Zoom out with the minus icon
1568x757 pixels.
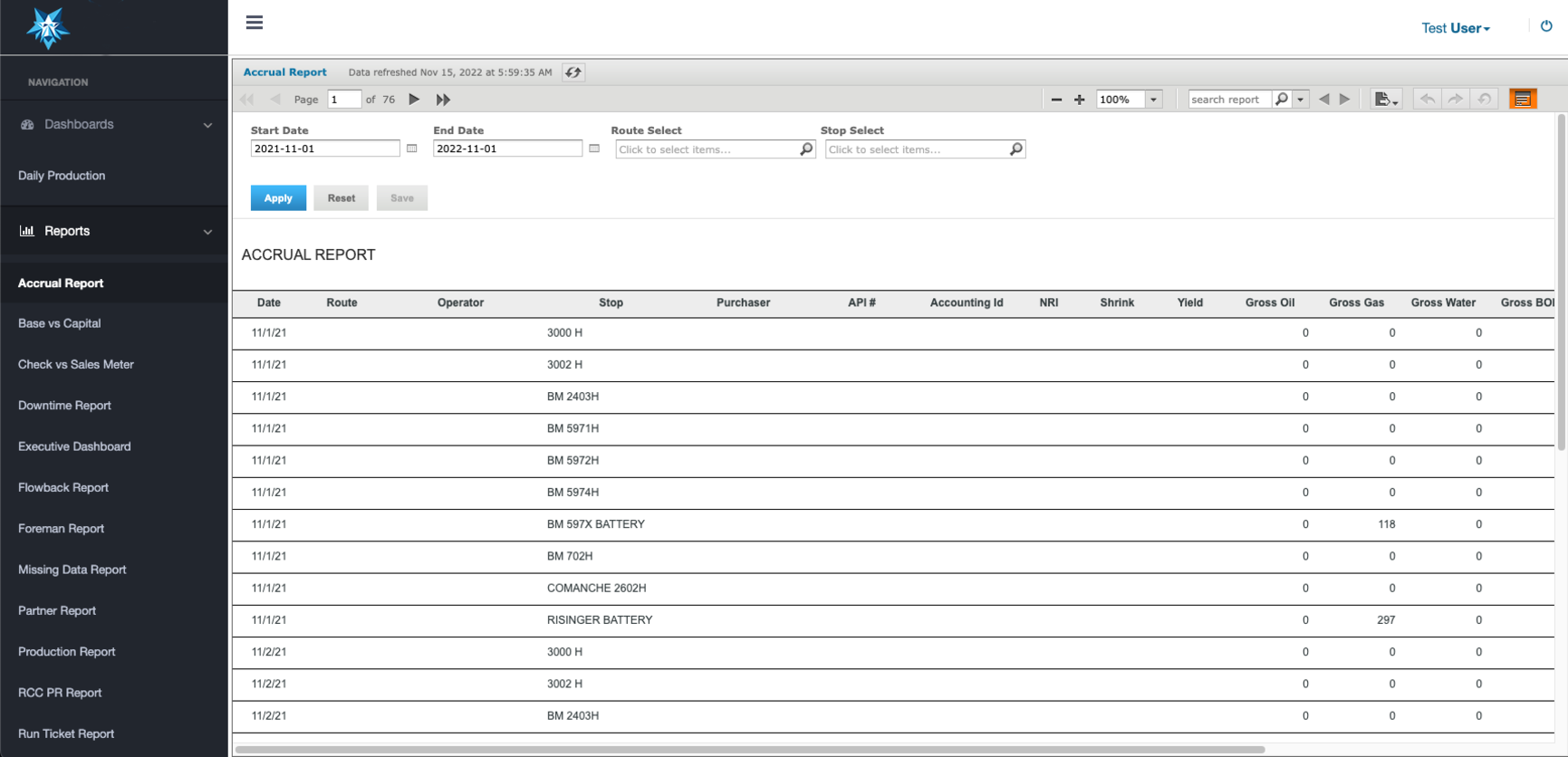1056,100
